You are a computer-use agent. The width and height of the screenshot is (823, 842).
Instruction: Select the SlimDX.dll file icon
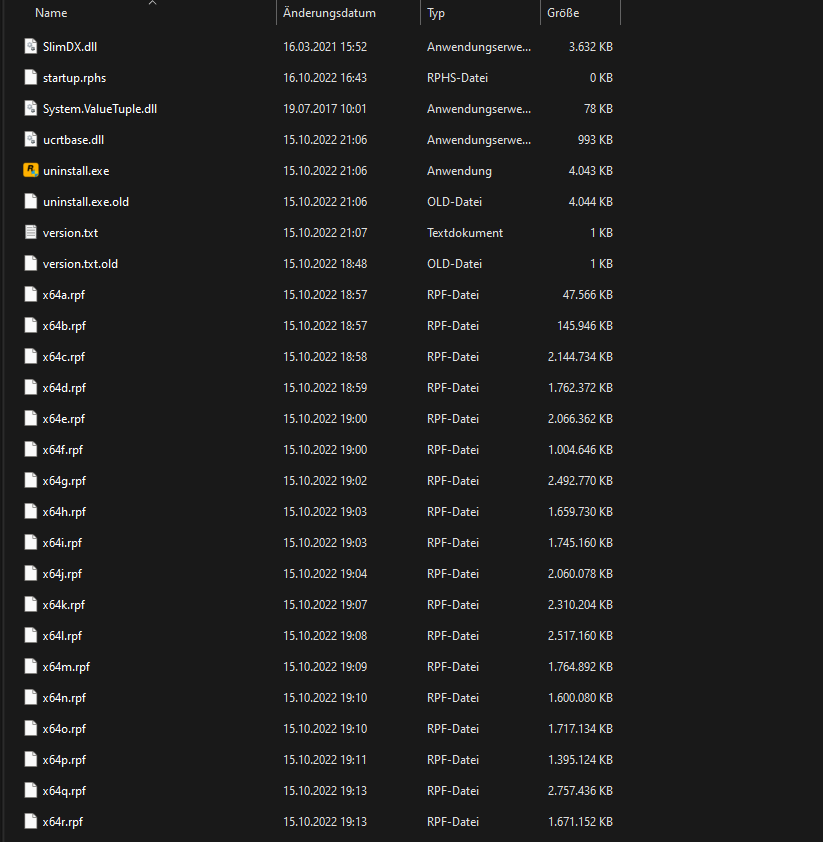[x=30, y=47]
